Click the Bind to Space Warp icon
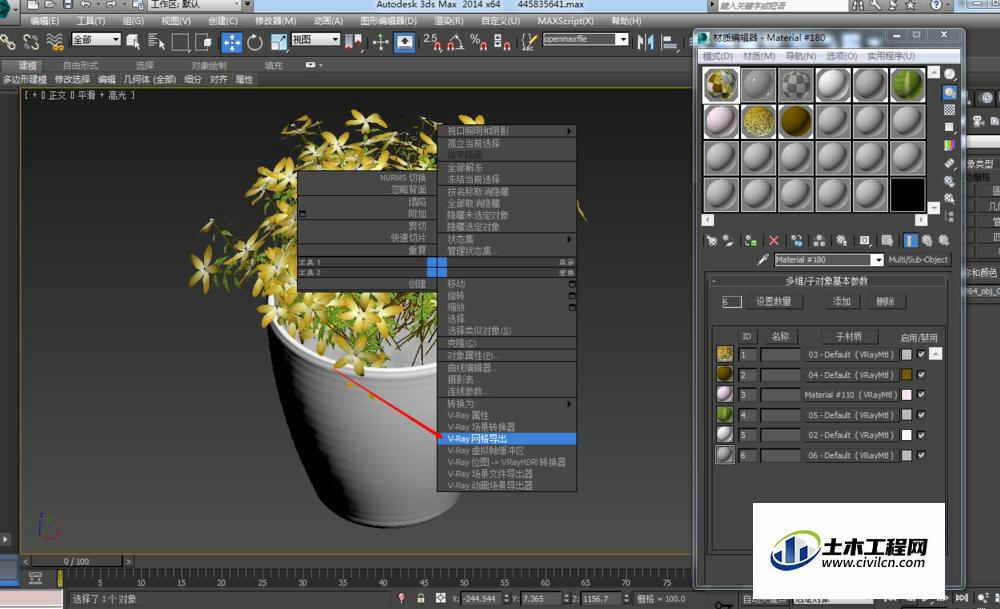 coord(55,42)
